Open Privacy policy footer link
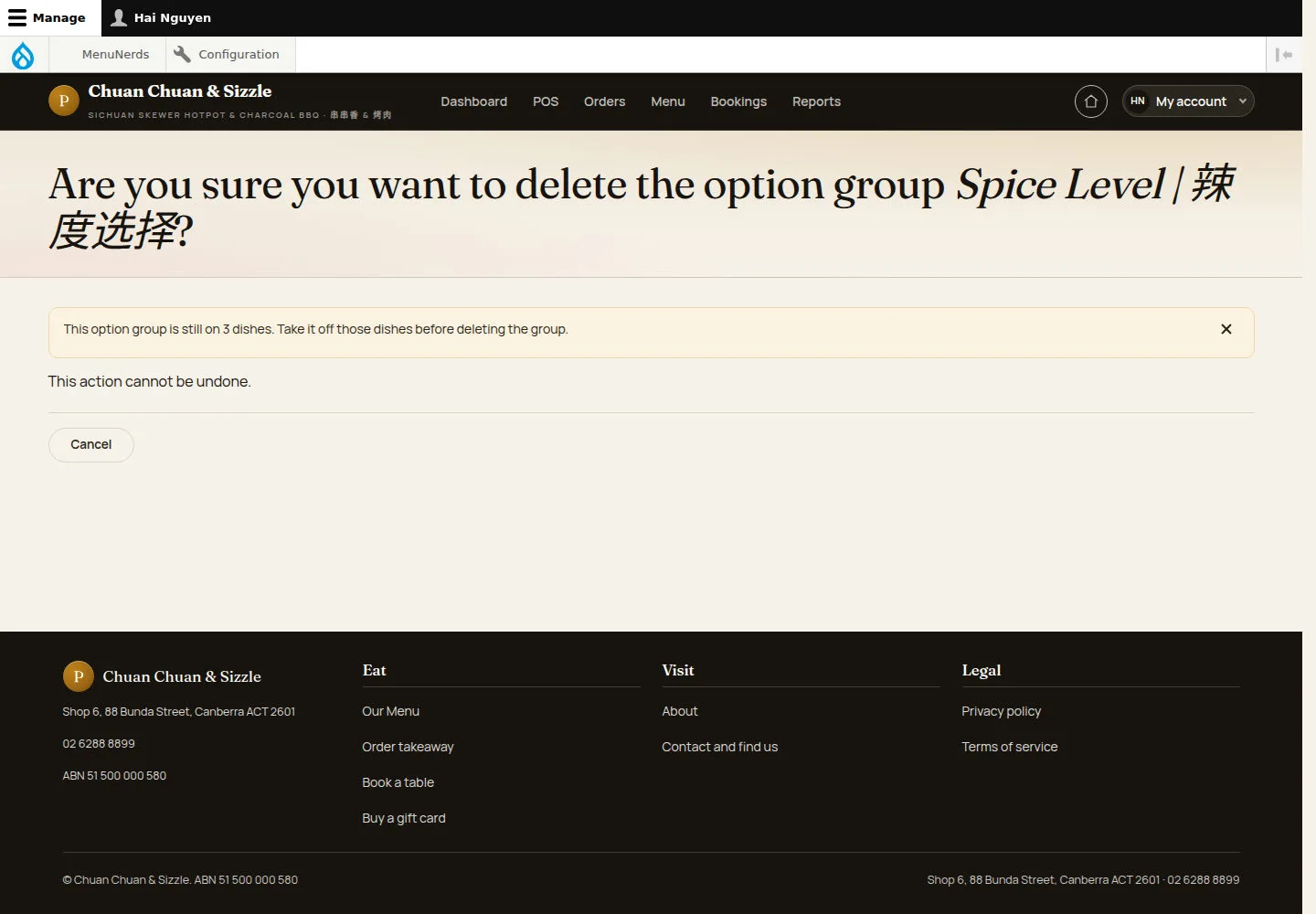This screenshot has height=914, width=1316. tap(1001, 711)
